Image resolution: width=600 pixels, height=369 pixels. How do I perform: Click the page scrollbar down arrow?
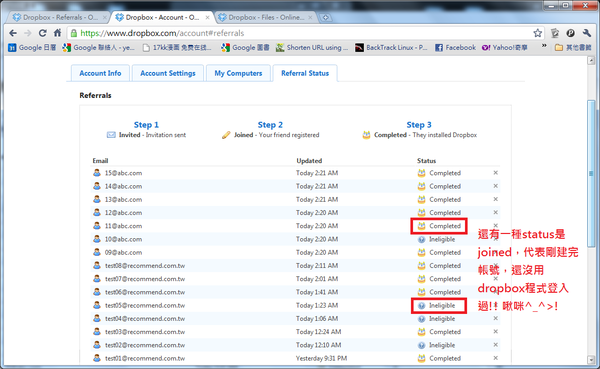click(591, 359)
